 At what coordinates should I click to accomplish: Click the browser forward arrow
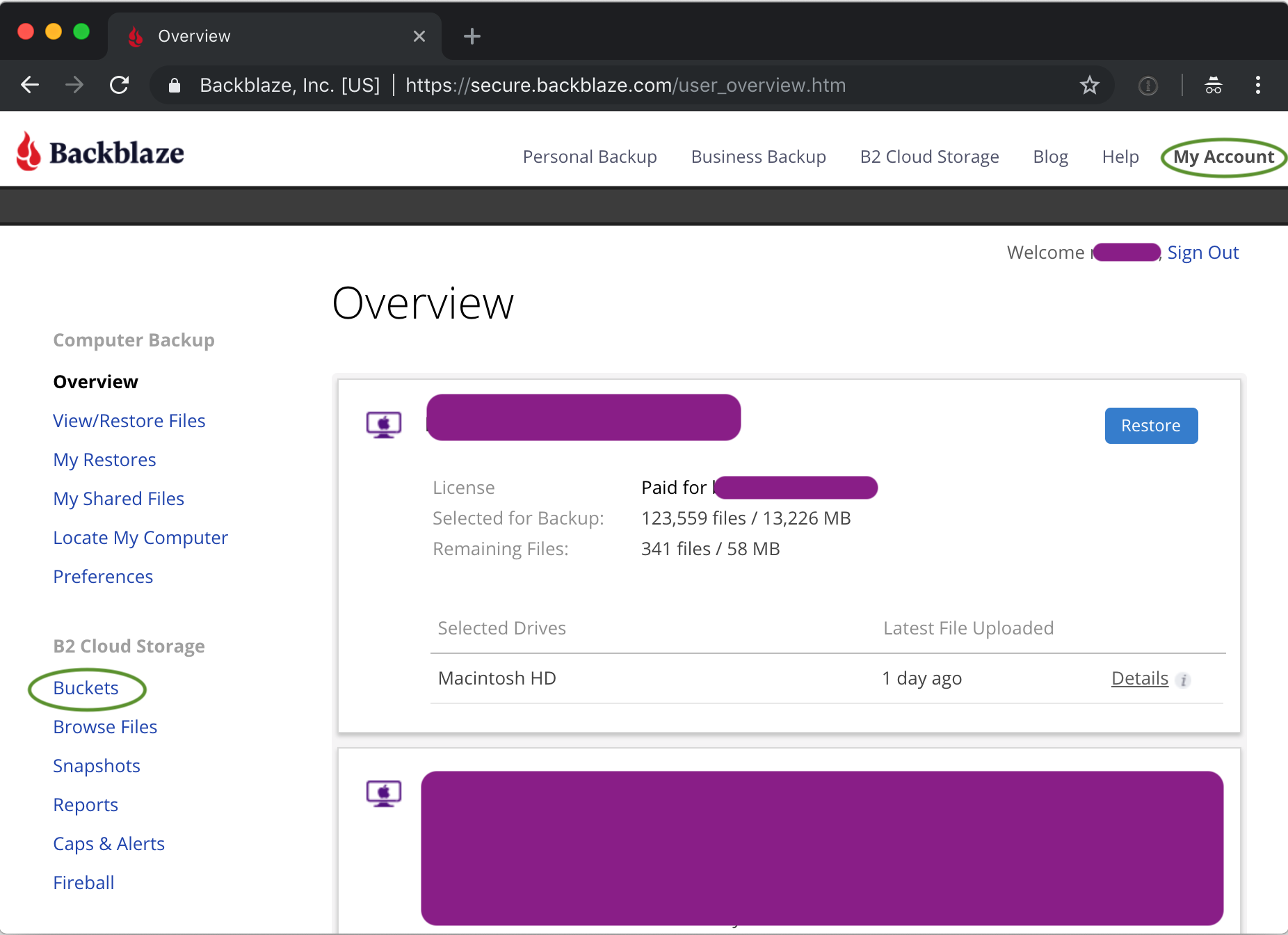(74, 85)
